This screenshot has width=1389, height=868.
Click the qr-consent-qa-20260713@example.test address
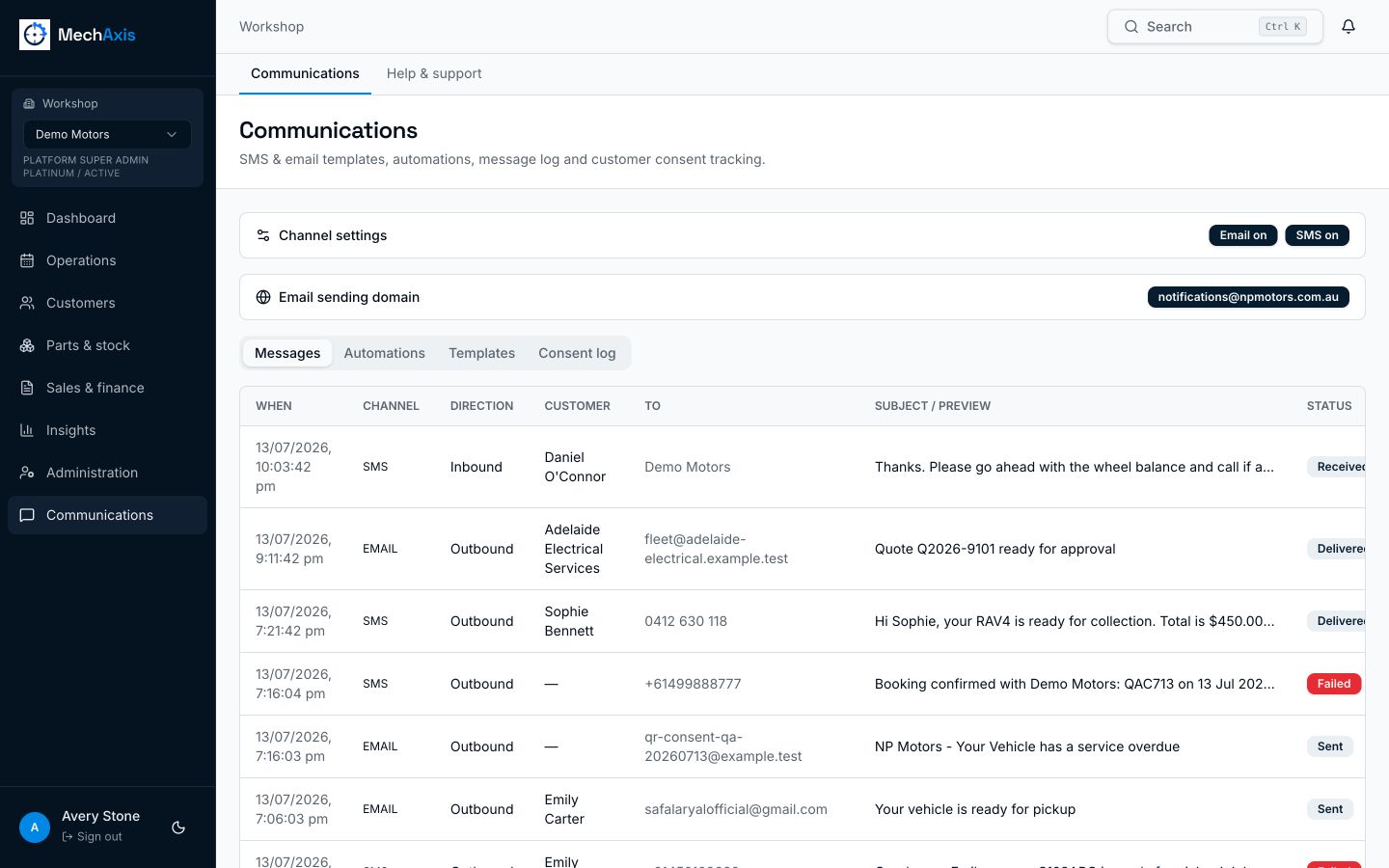(x=723, y=746)
